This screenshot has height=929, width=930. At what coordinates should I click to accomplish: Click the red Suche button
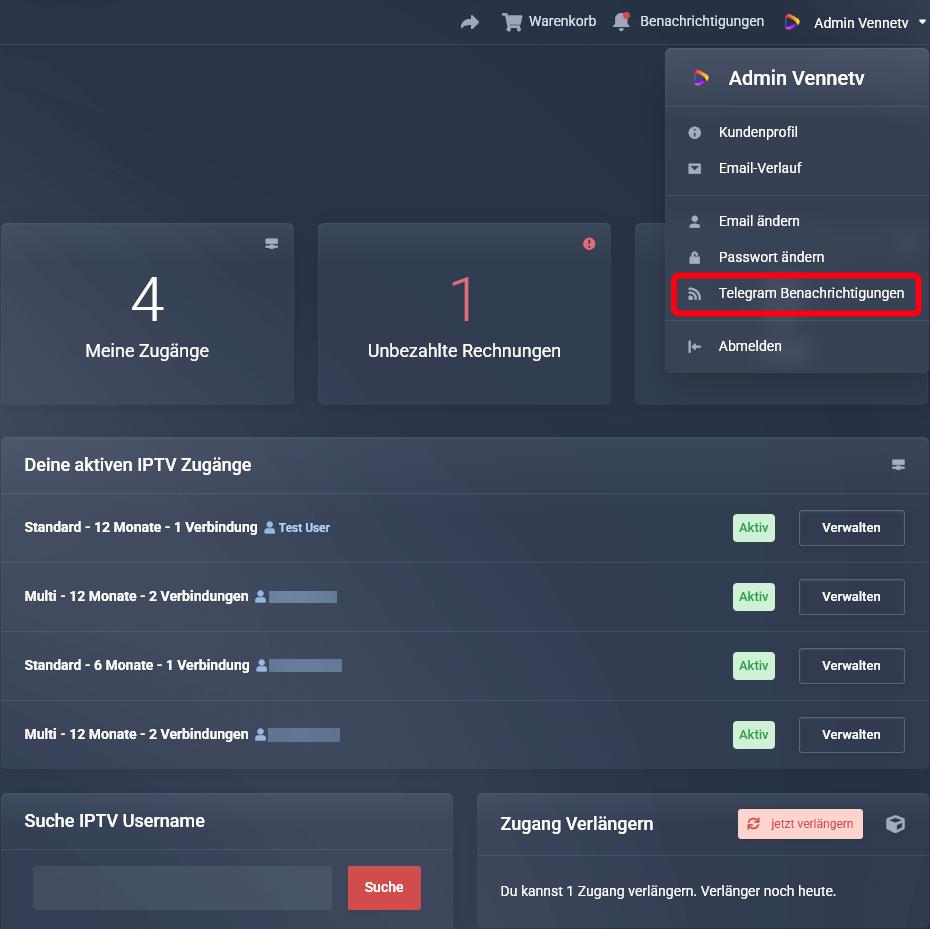pos(384,888)
